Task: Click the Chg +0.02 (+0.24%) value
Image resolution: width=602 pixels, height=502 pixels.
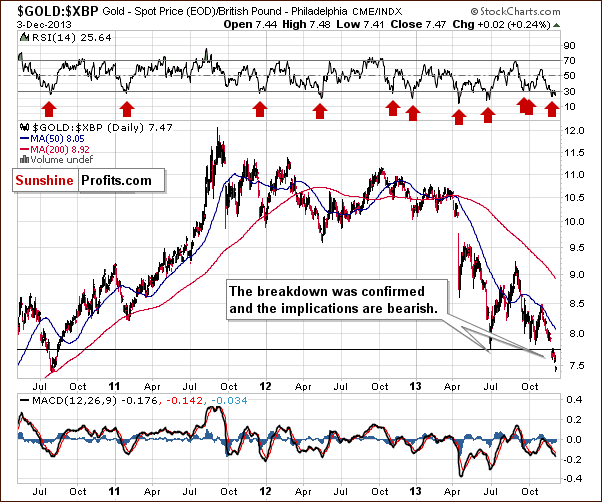Action: click(x=501, y=25)
